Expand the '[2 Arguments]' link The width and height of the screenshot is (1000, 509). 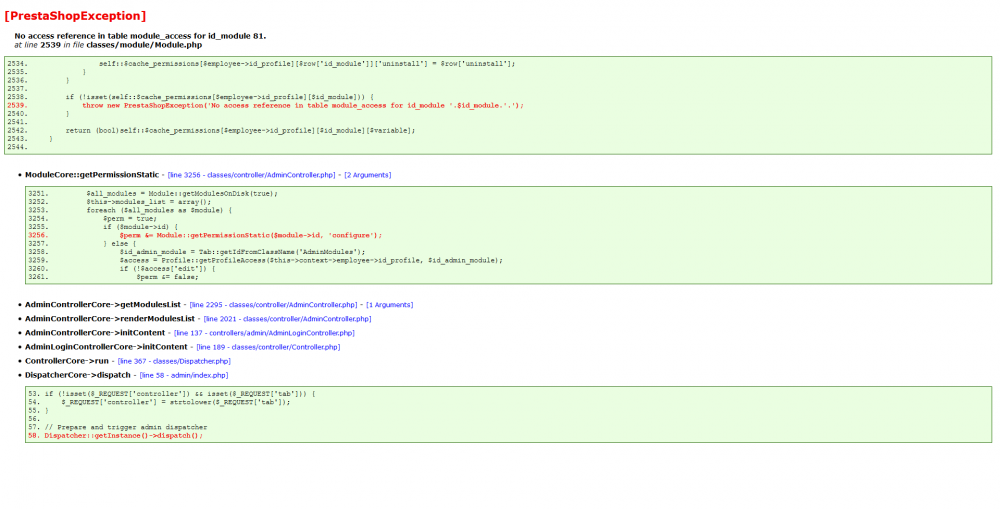[368, 175]
